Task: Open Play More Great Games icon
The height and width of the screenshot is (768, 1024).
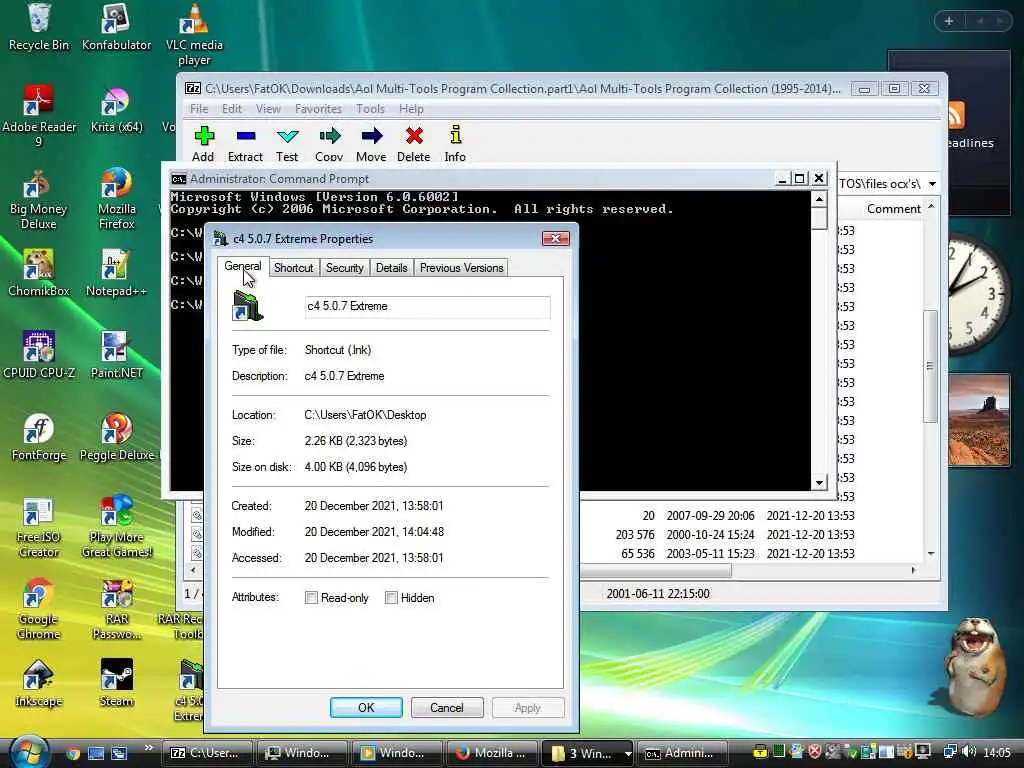Action: click(116, 528)
